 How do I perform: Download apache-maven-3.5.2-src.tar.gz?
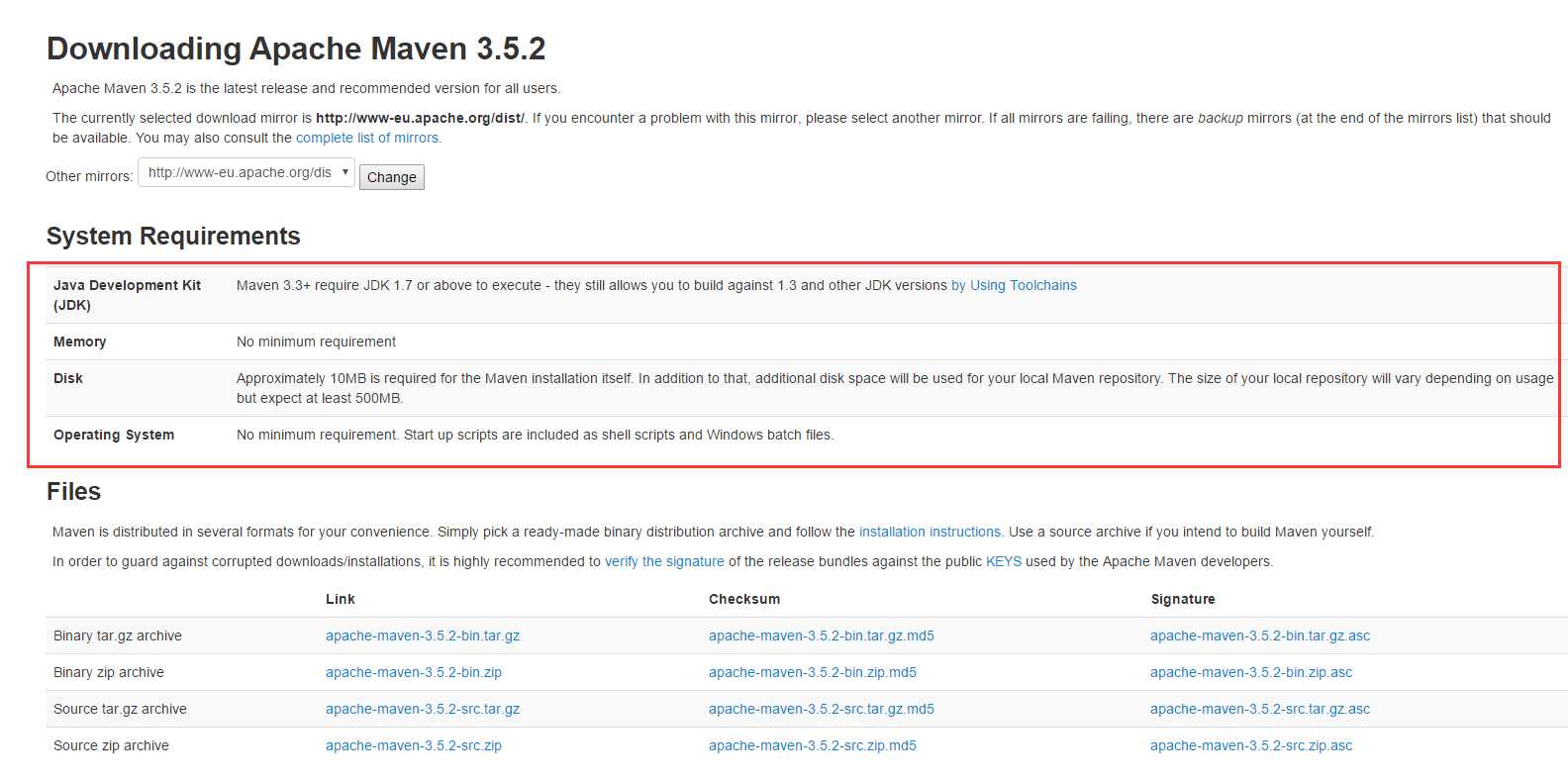tap(423, 709)
